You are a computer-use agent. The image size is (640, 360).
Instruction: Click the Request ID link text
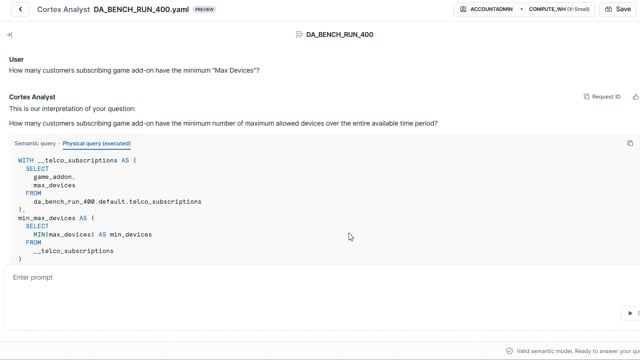(606, 97)
